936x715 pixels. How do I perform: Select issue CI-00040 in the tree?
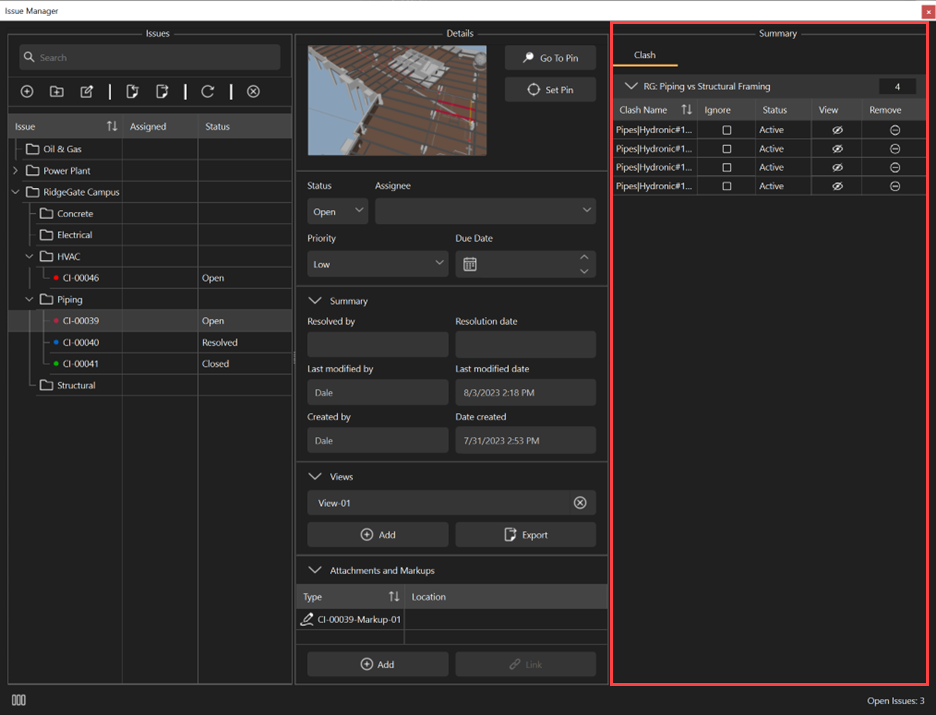coord(81,343)
